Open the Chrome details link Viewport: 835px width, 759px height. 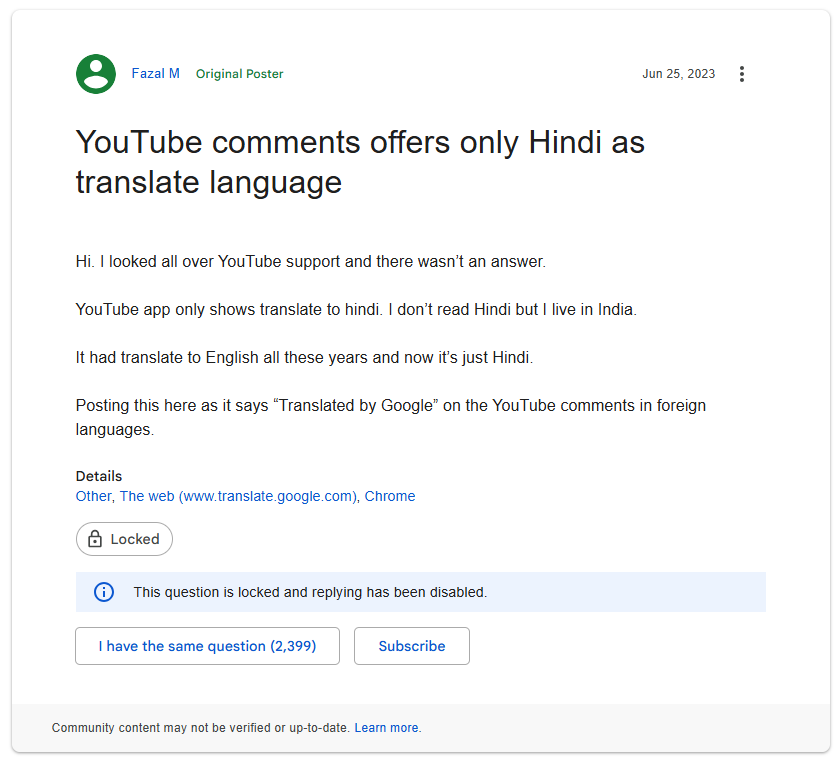(390, 496)
